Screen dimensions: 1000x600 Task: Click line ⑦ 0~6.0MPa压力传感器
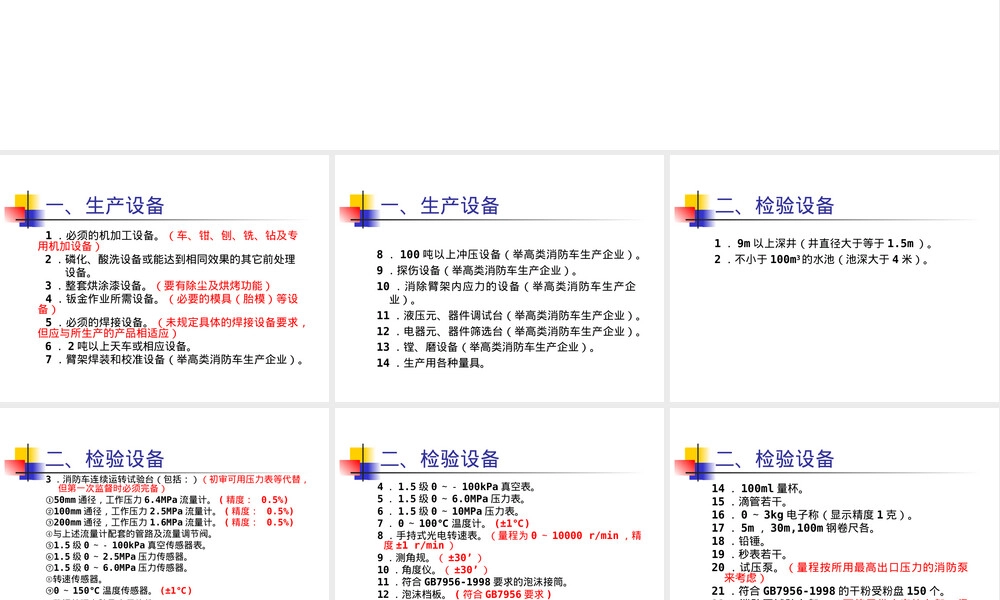(118, 567)
